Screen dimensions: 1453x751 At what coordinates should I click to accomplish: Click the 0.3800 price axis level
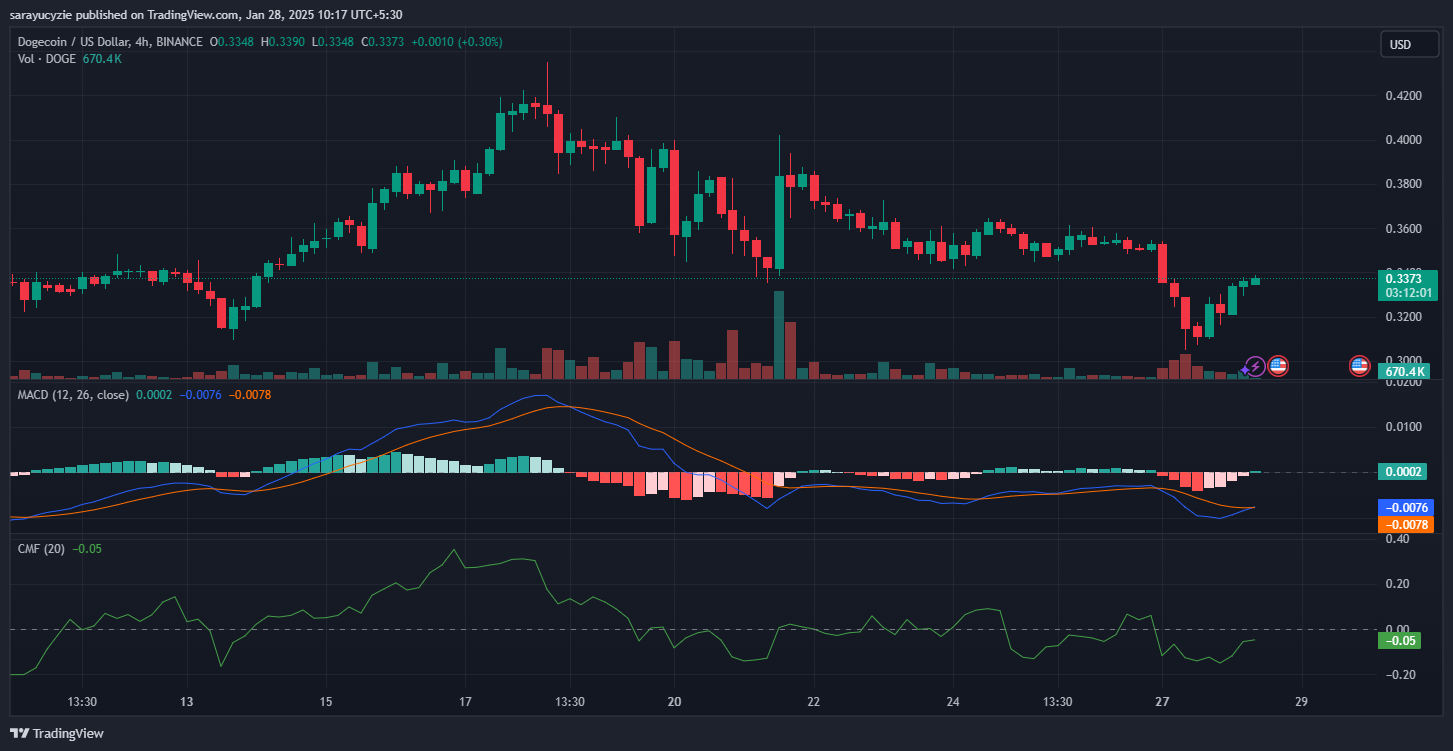pos(1402,184)
